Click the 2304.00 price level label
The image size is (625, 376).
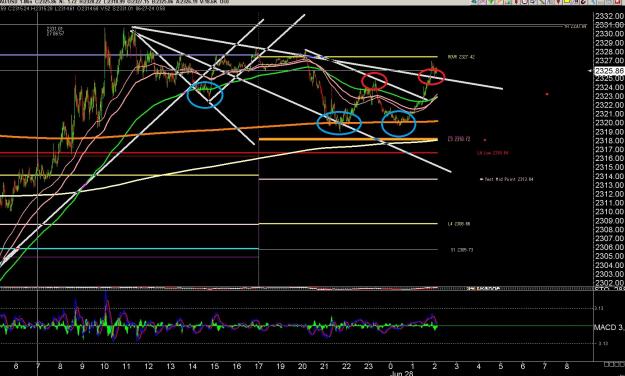[609, 266]
